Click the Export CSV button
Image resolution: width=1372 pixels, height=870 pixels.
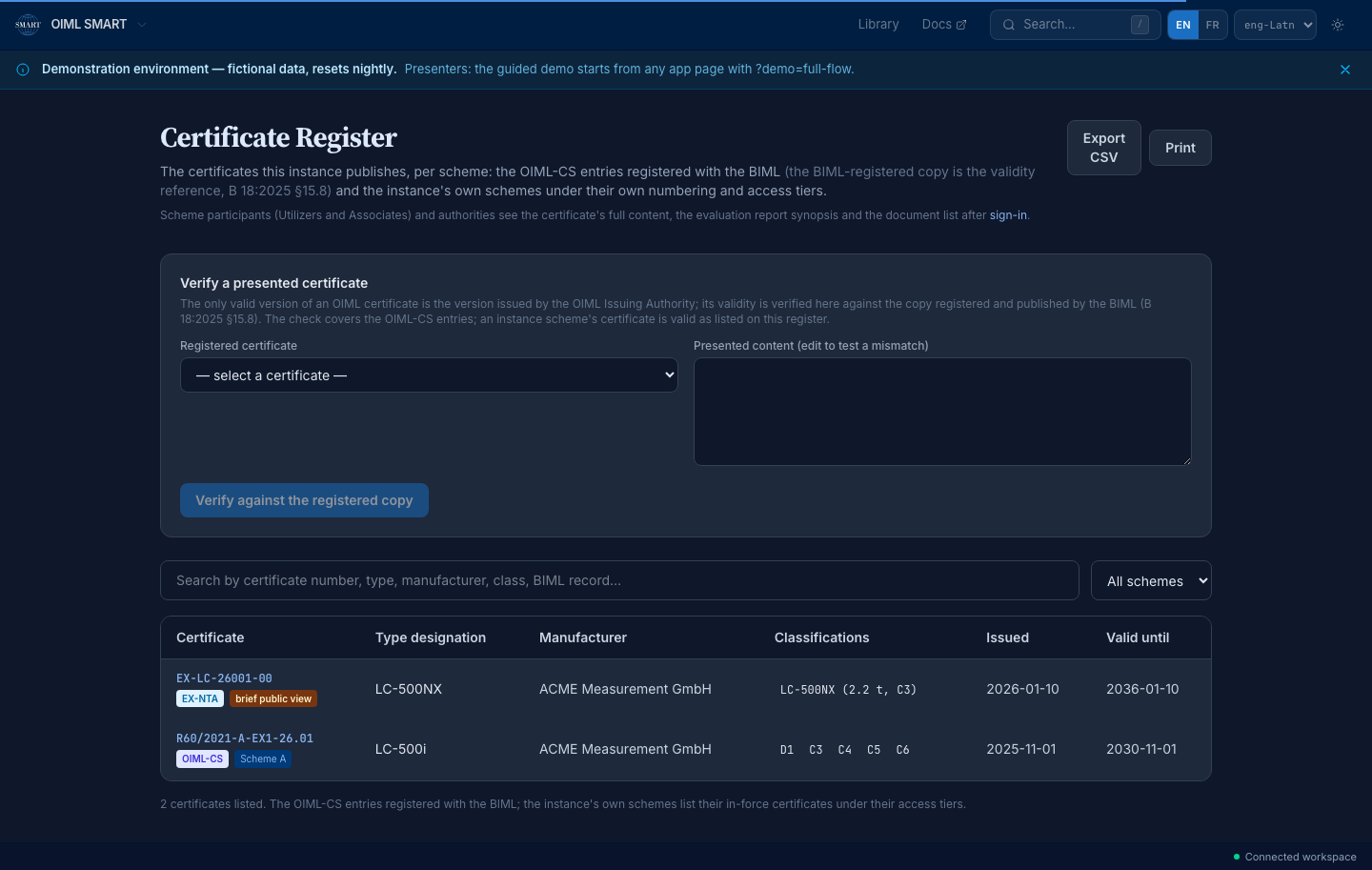(1104, 148)
